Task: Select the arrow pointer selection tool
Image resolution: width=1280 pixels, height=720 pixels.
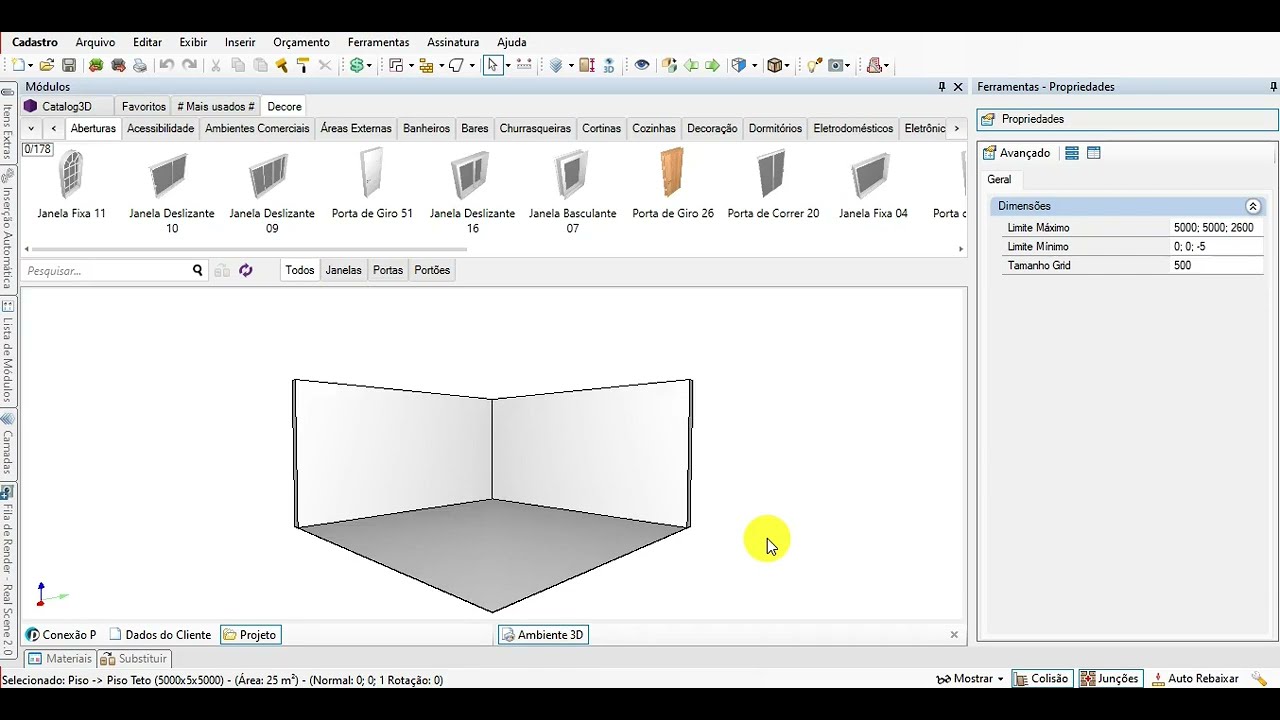Action: click(492, 65)
